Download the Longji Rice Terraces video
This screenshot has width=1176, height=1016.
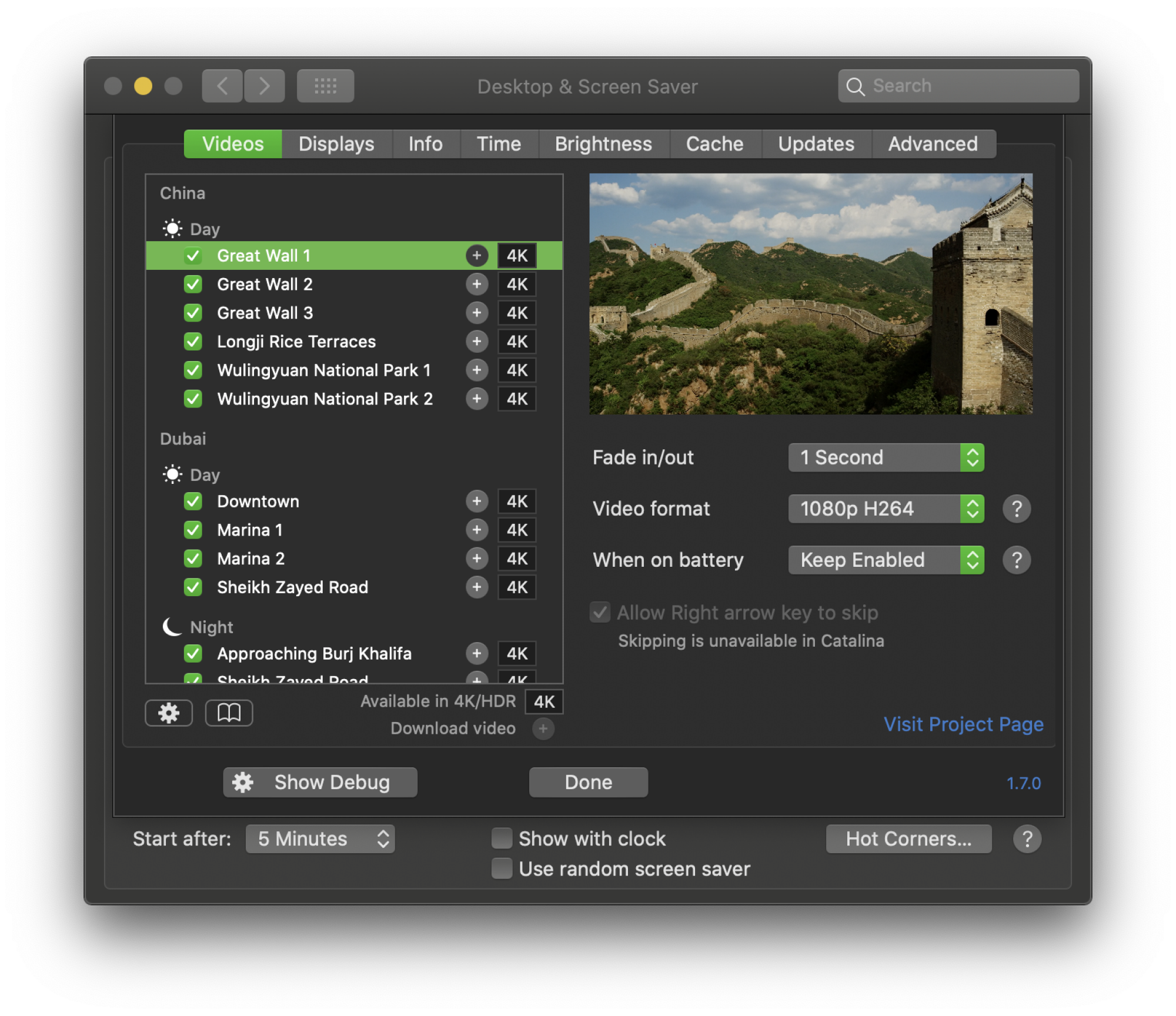[477, 342]
